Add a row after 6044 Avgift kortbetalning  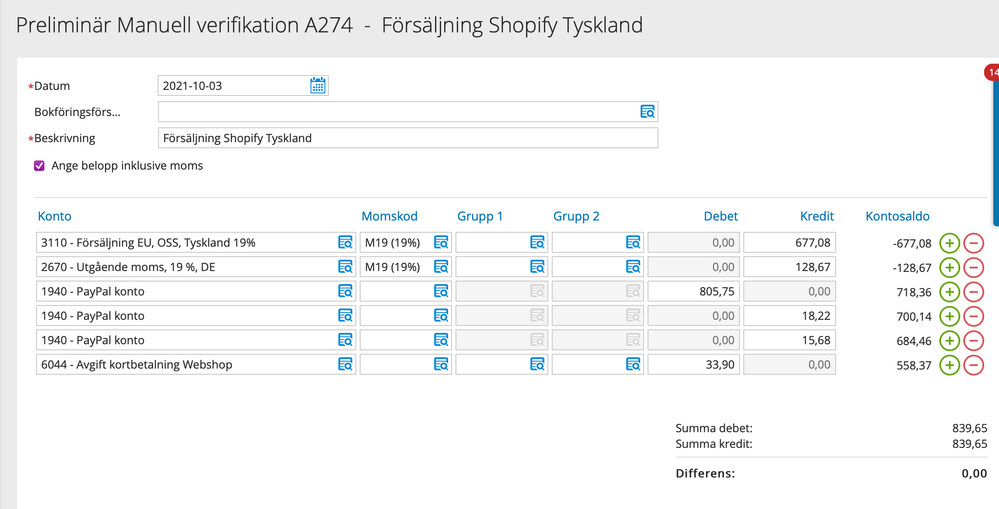coord(949,365)
